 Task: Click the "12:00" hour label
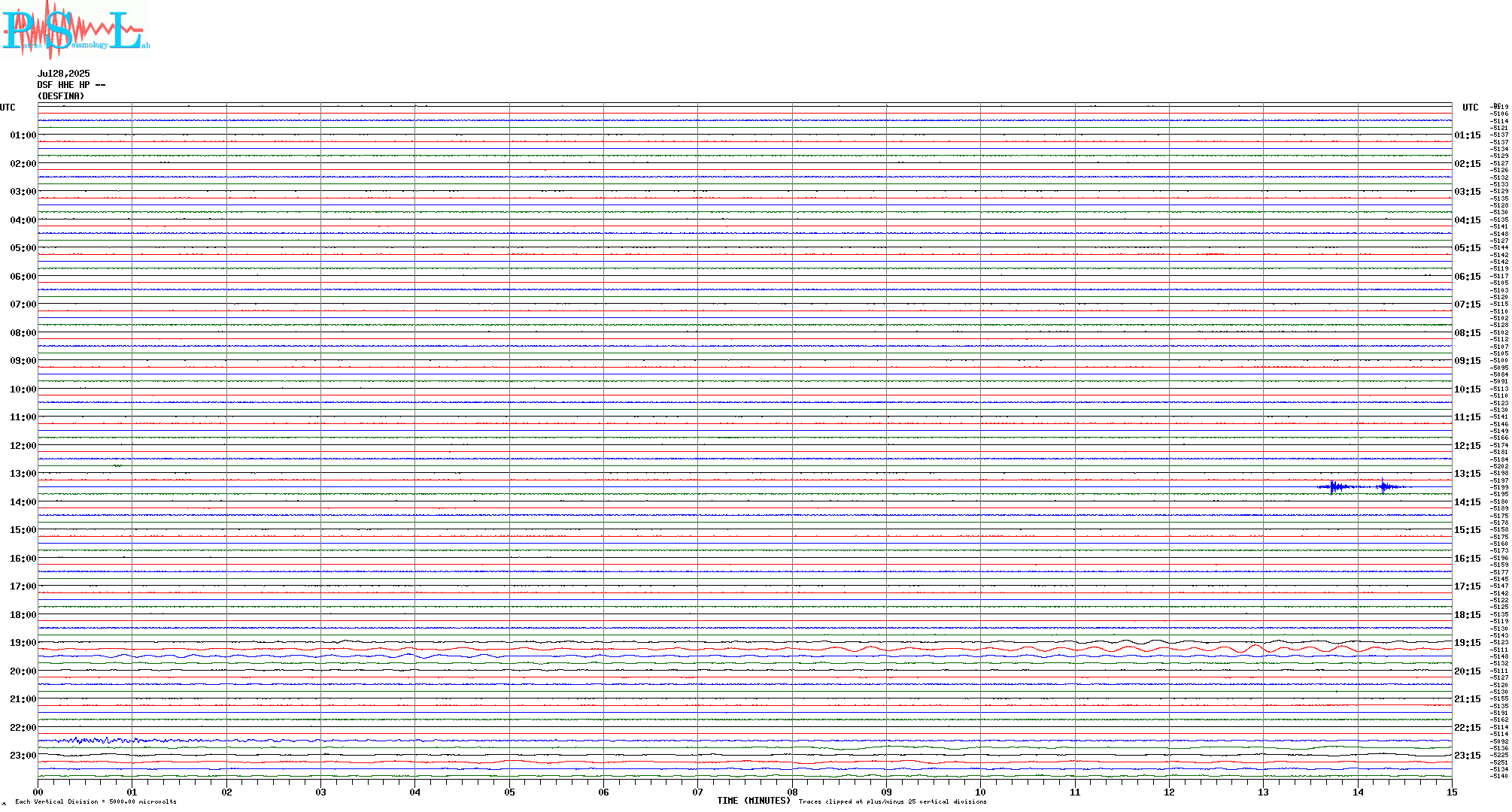pos(23,446)
